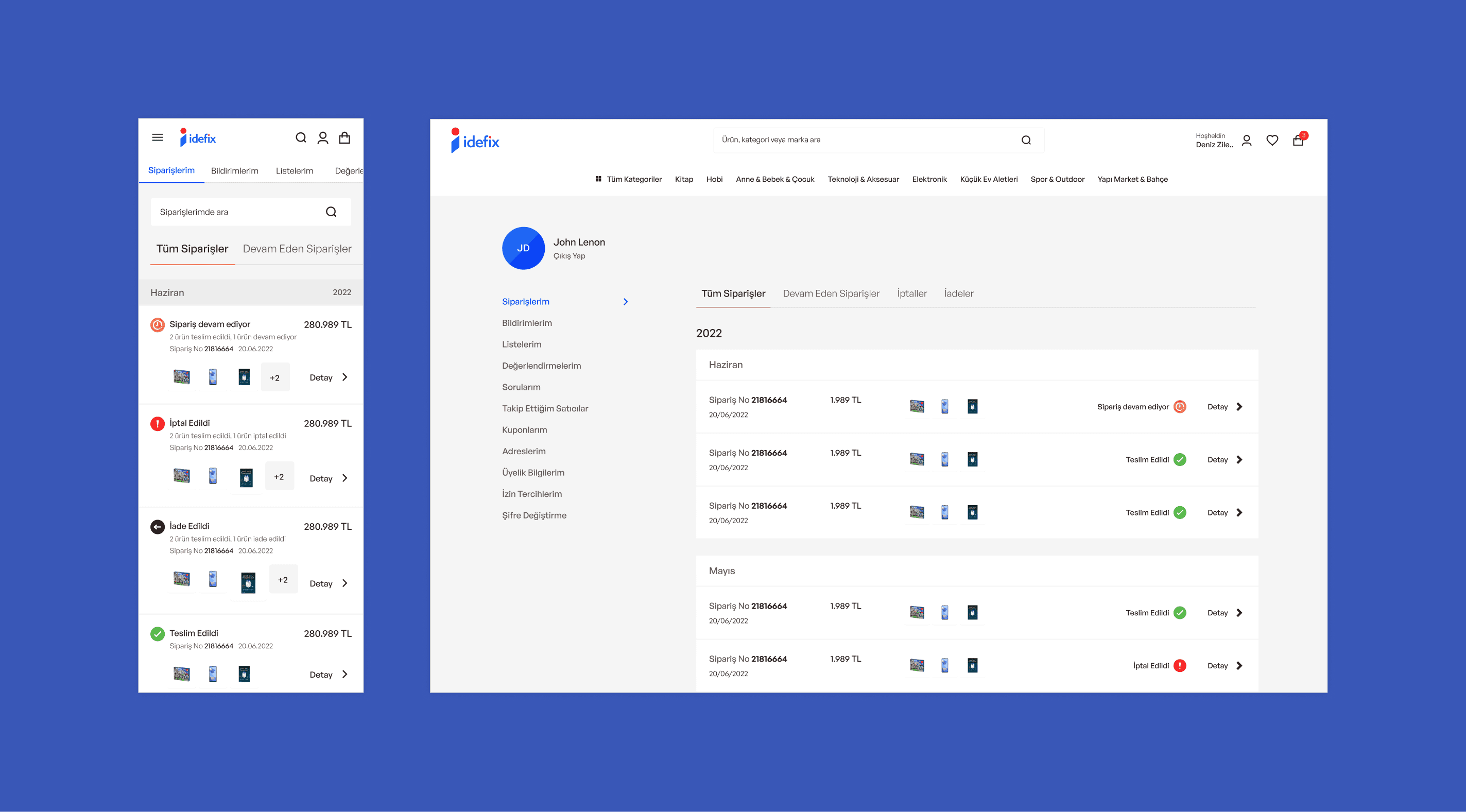Open the mobile shopping bag icon
1466x812 pixels.
(344, 137)
